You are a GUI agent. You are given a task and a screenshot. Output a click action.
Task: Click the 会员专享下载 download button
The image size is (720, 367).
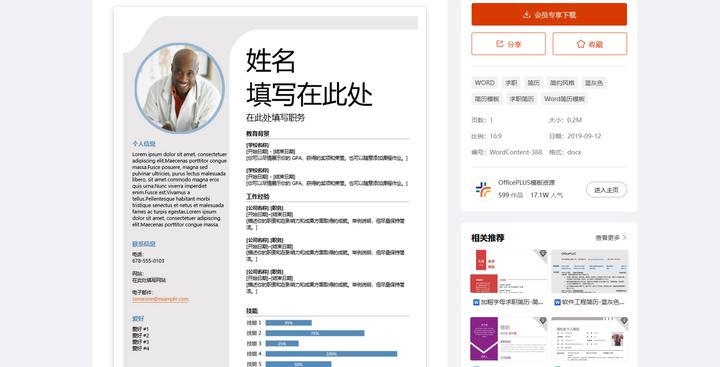549,15
